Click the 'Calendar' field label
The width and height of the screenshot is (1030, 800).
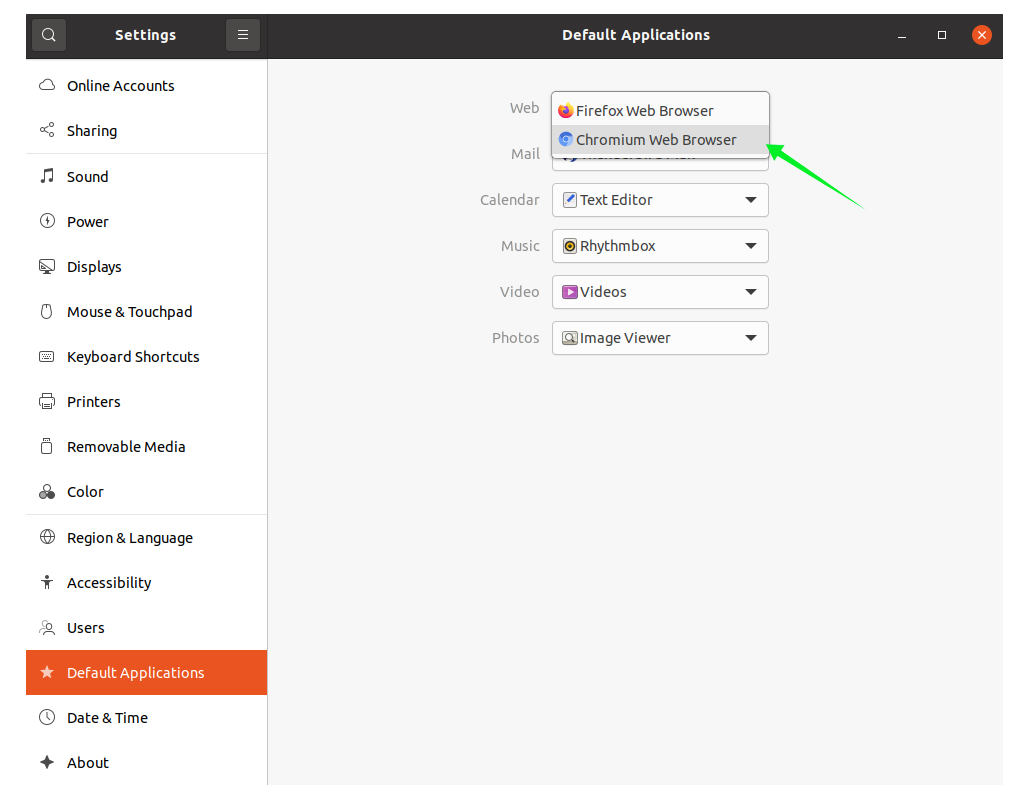pyautogui.click(x=510, y=200)
